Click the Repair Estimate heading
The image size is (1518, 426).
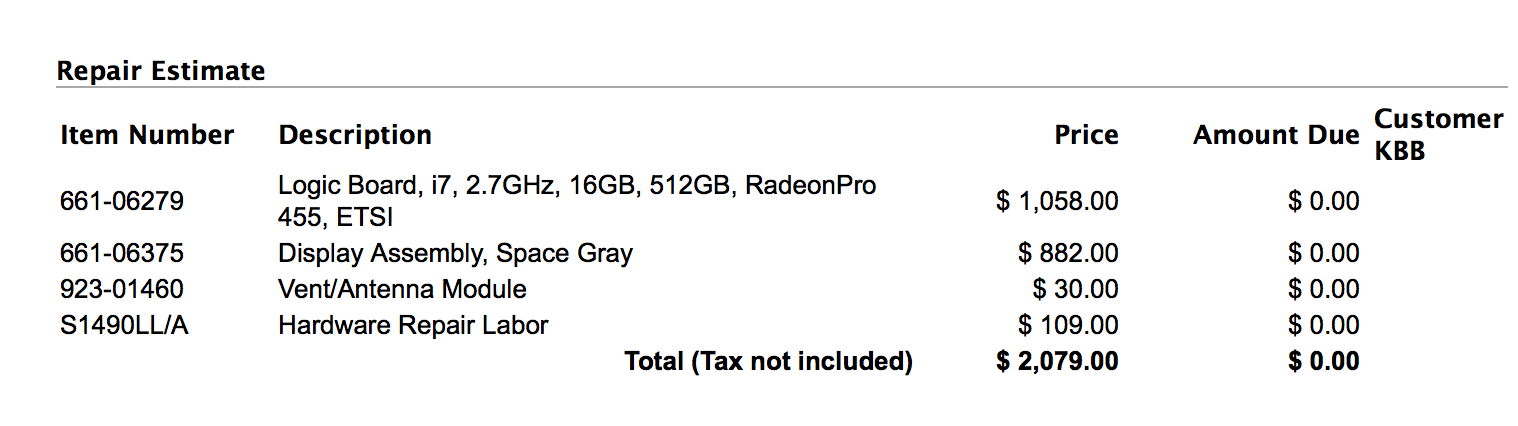(x=161, y=71)
